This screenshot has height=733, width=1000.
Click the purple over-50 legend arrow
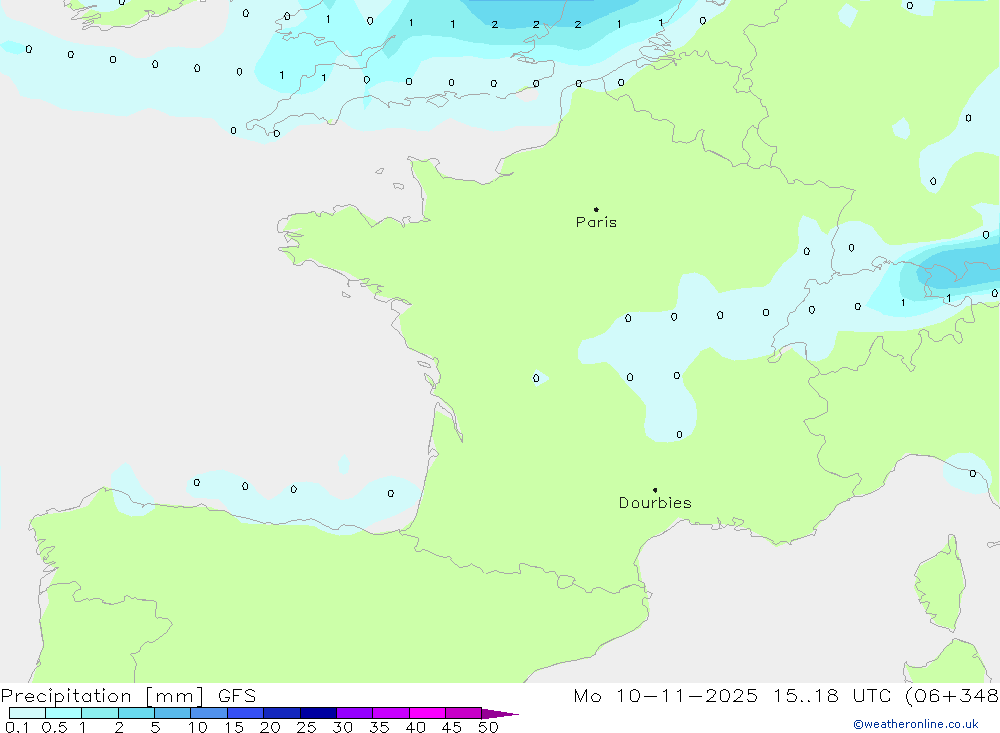pyautogui.click(x=499, y=713)
